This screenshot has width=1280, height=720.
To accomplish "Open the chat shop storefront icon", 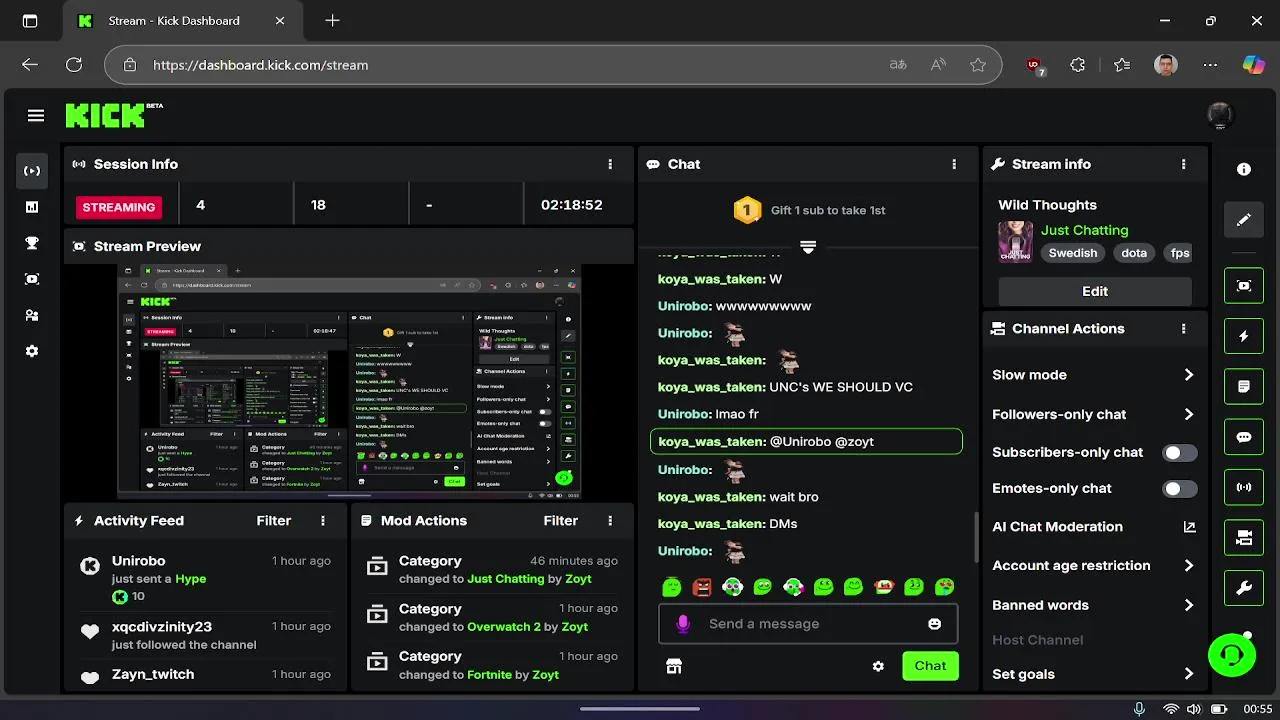I will click(x=674, y=666).
